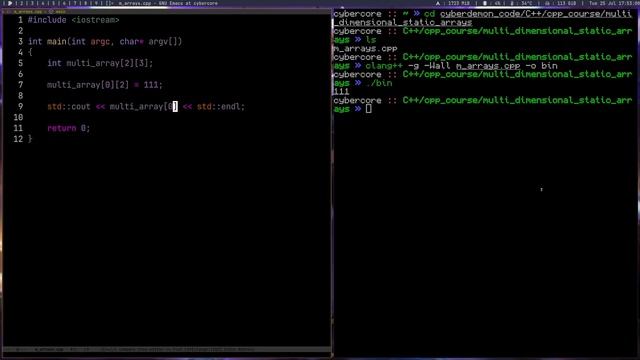This screenshot has width=640, height=360.
Task: Switch to workspace 1 in top bar
Action: point(16,3)
